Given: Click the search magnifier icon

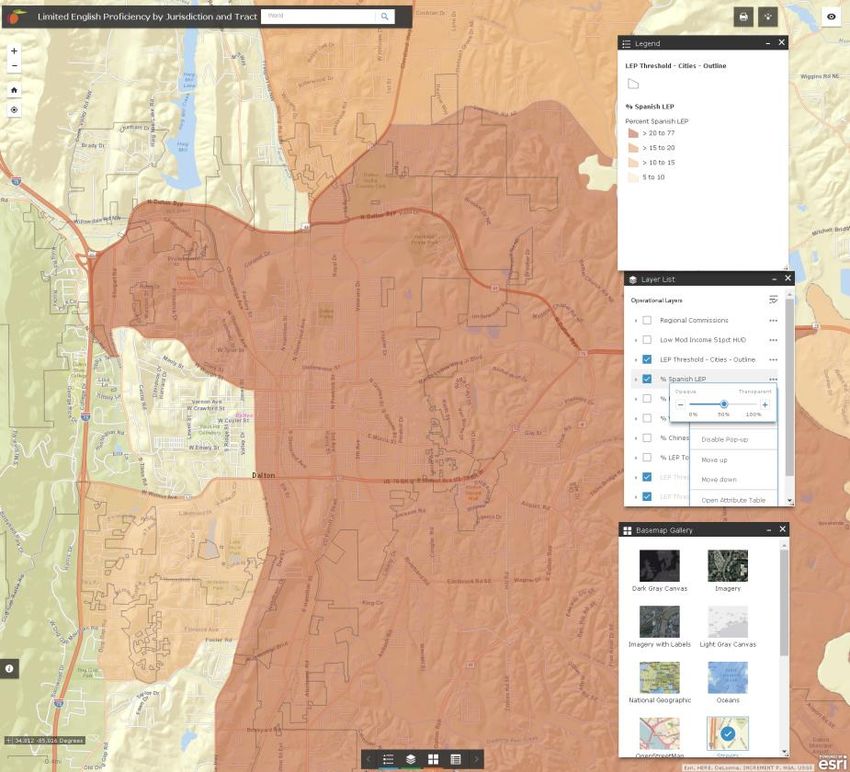Looking at the screenshot, I should 384,16.
